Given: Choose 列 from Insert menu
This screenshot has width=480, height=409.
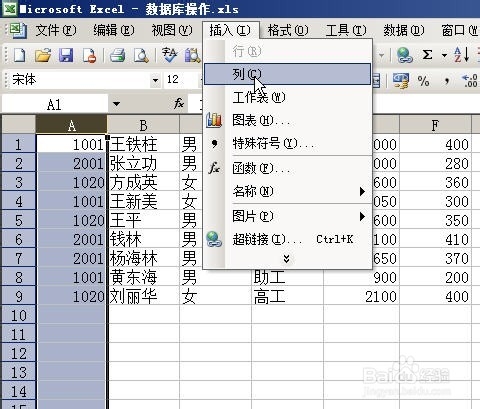Looking at the screenshot, I should point(287,74).
